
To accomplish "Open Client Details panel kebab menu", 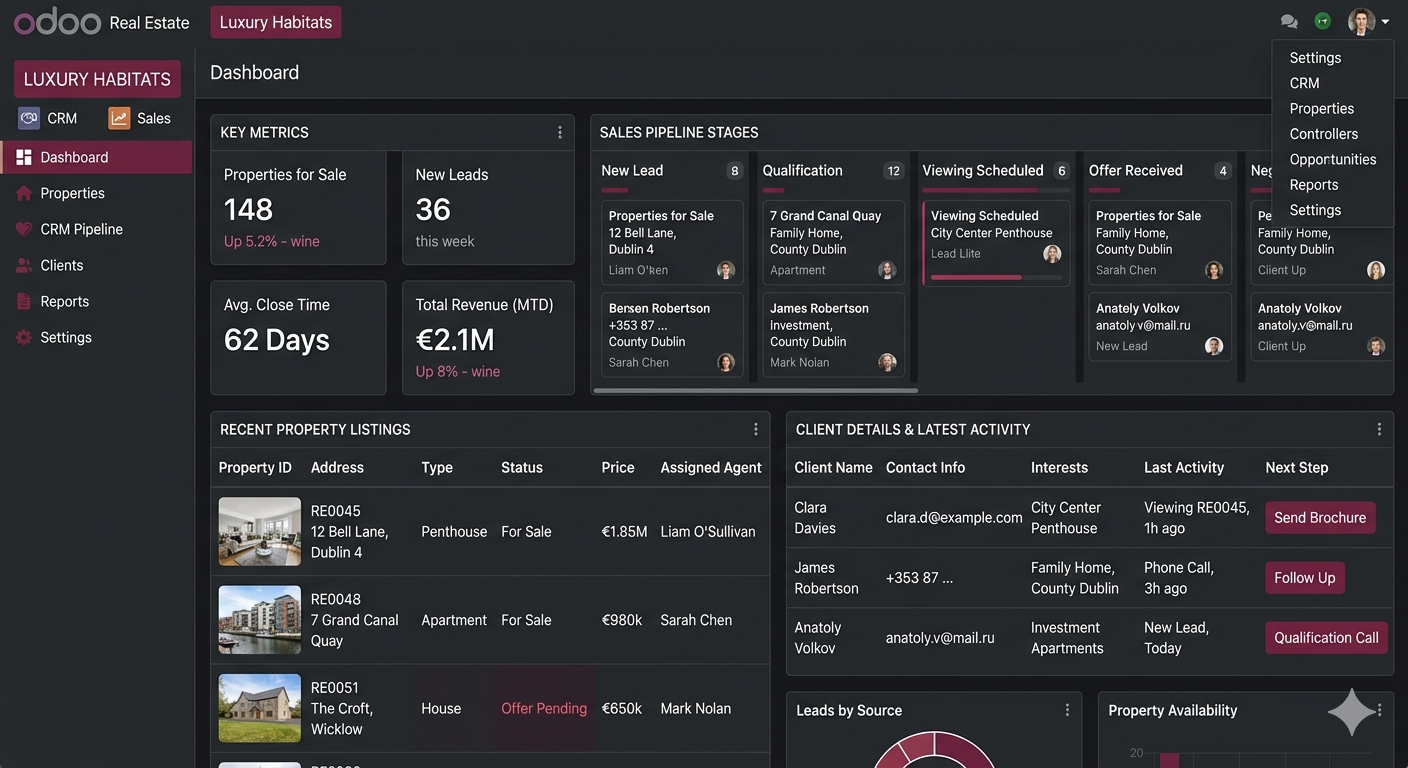I will pos(1378,428).
